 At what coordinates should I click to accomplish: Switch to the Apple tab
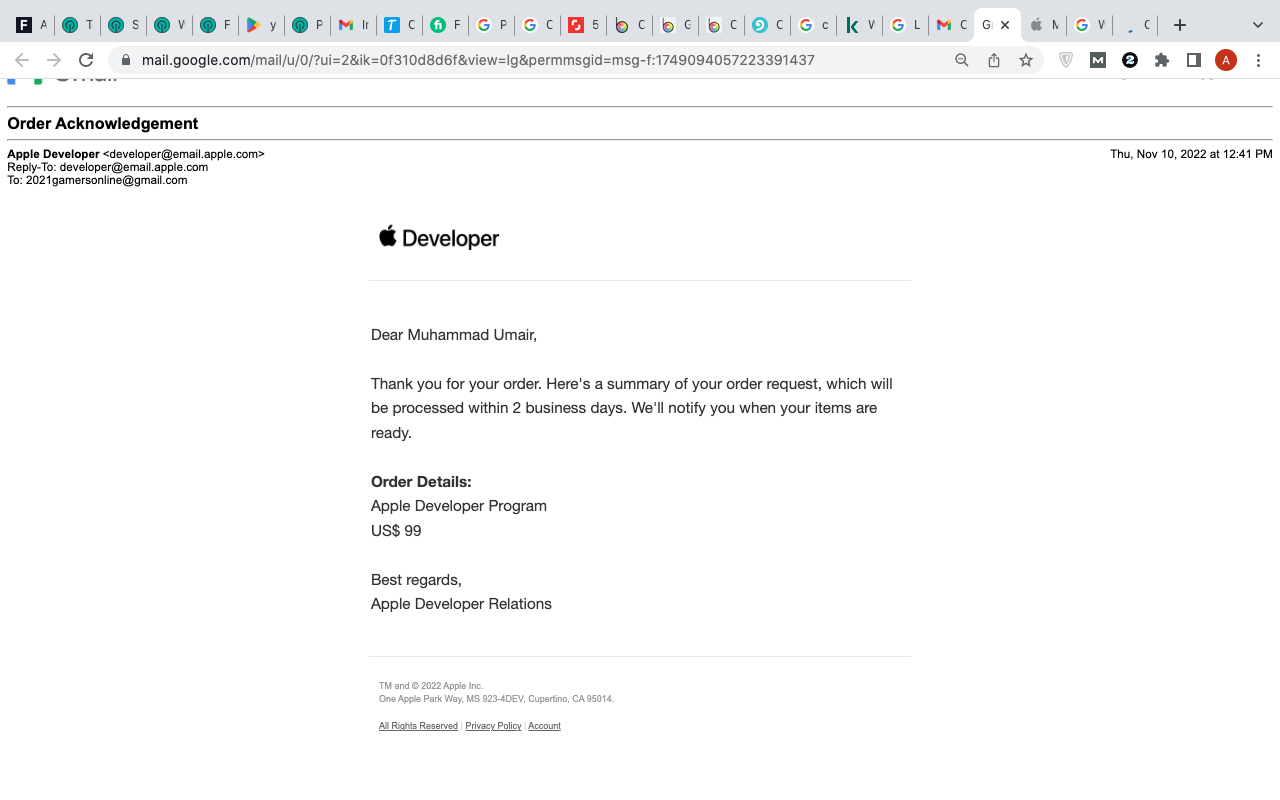pos(1043,25)
